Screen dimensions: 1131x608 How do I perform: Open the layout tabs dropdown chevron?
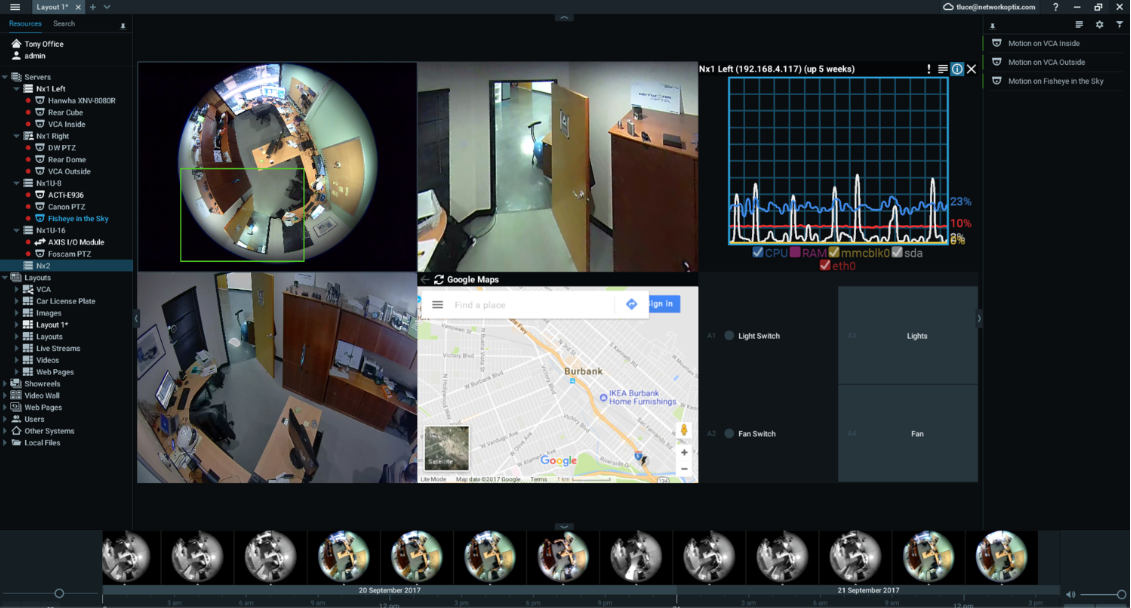(107, 7)
